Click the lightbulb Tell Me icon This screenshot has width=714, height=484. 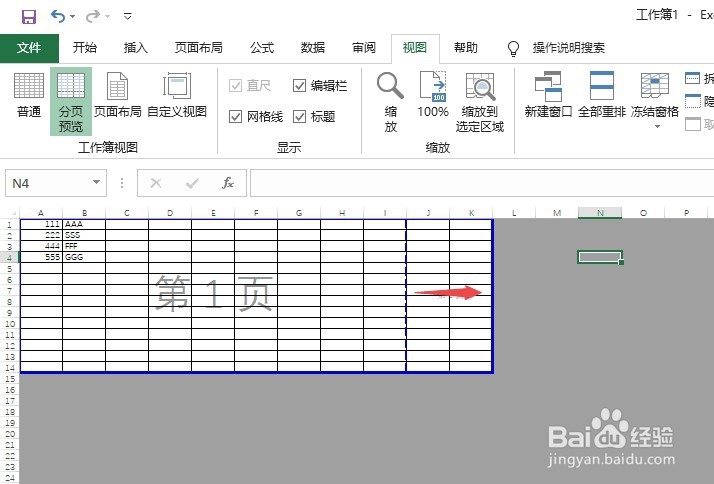[513, 48]
